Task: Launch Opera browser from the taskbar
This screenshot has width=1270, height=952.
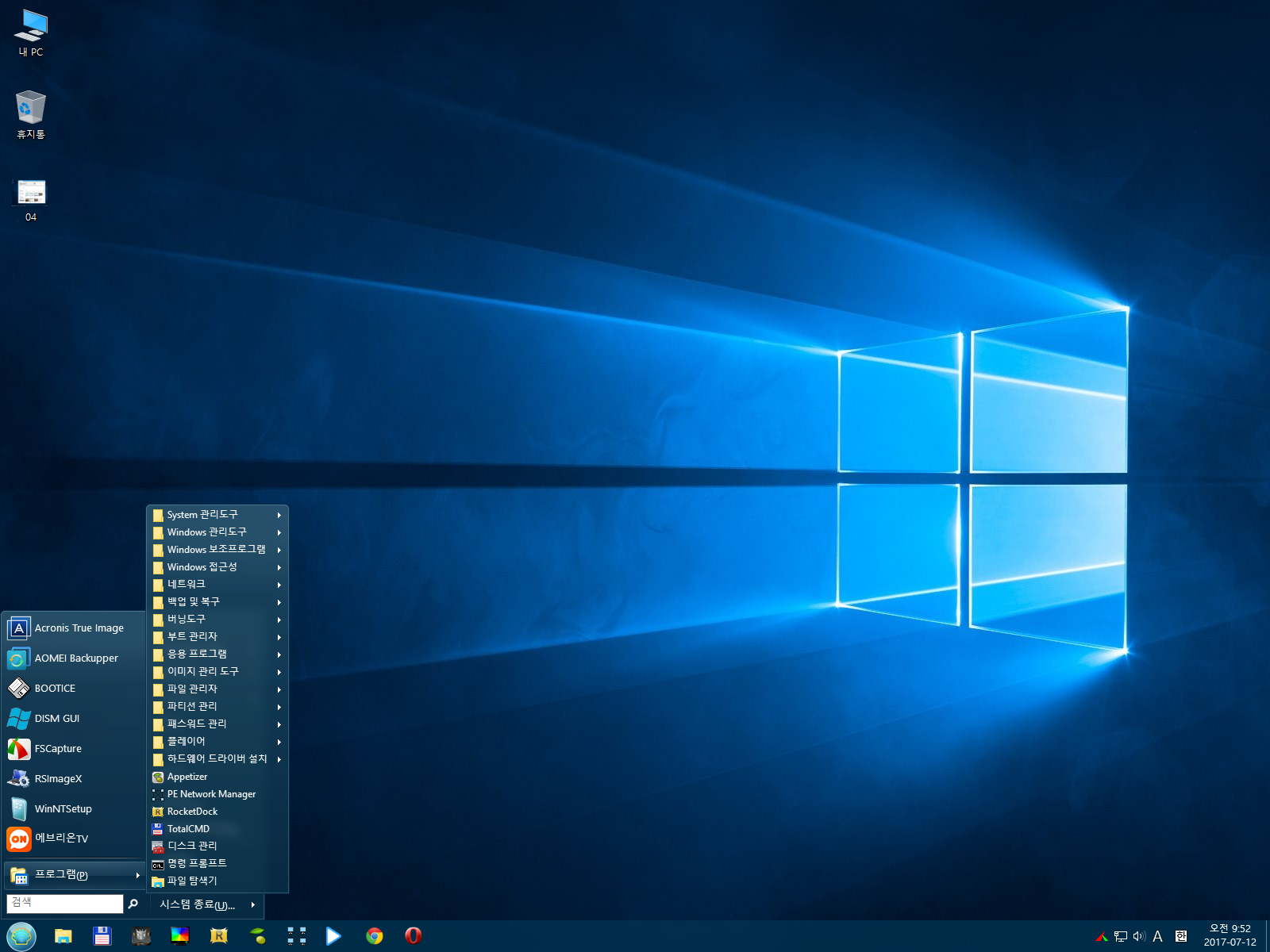Action: tap(413, 936)
